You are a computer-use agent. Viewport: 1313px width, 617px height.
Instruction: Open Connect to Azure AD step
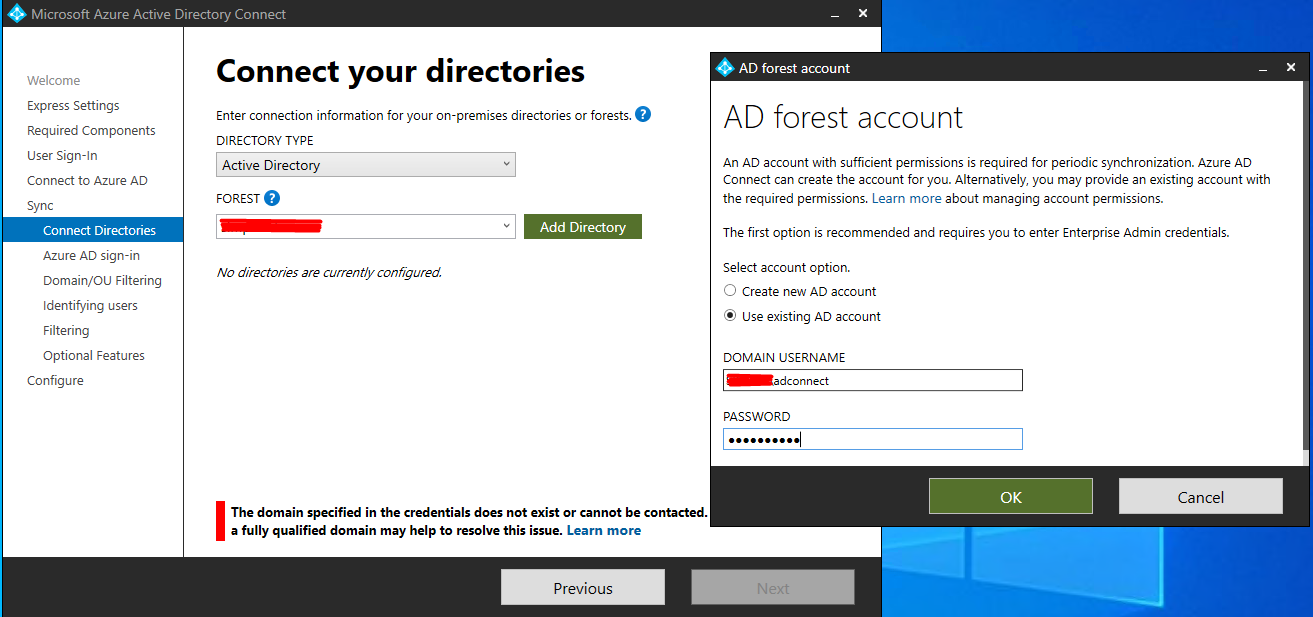[87, 180]
